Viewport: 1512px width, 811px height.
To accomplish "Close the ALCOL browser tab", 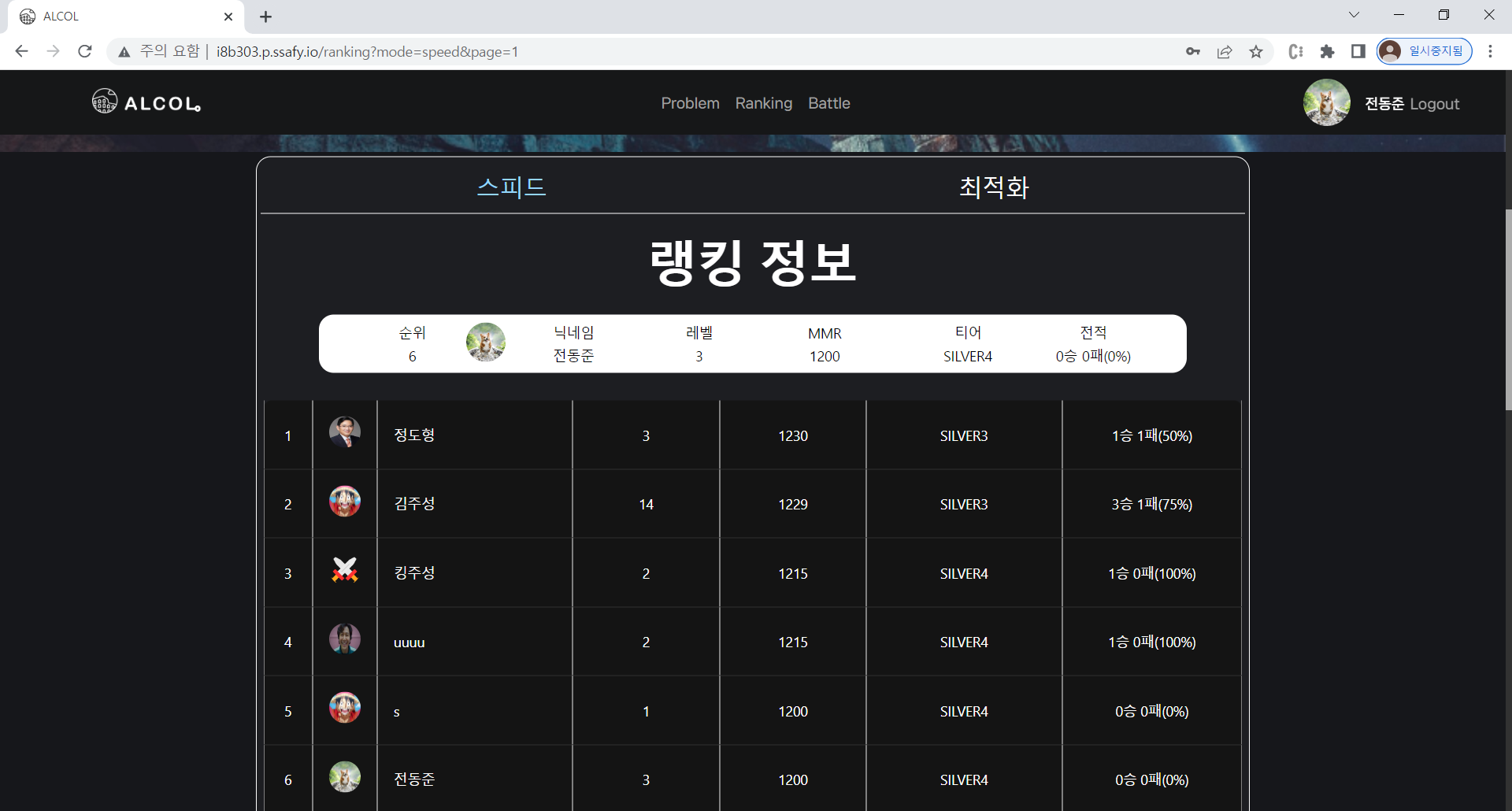I will pos(228,17).
